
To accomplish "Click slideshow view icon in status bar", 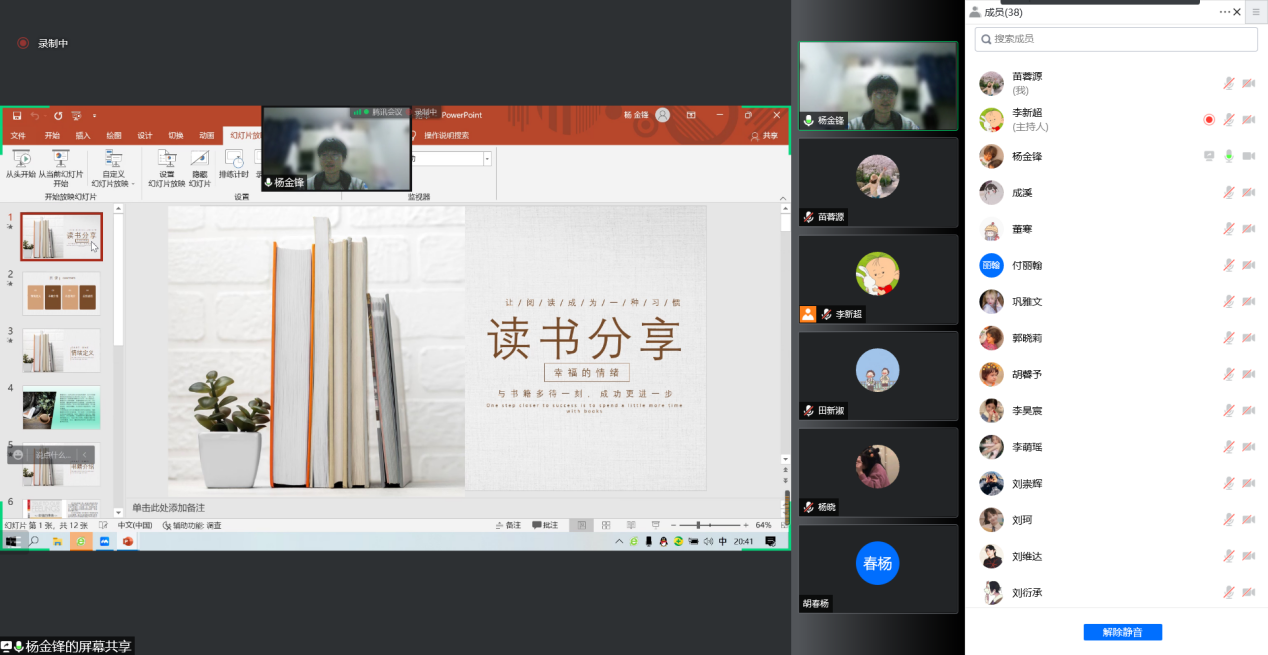I will [656, 525].
